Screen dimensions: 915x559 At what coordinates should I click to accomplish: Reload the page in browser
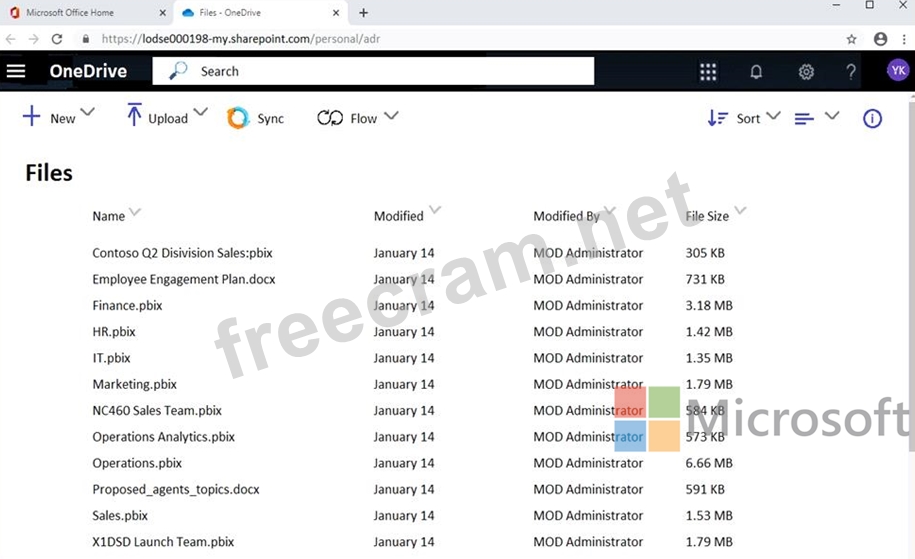tap(57, 39)
